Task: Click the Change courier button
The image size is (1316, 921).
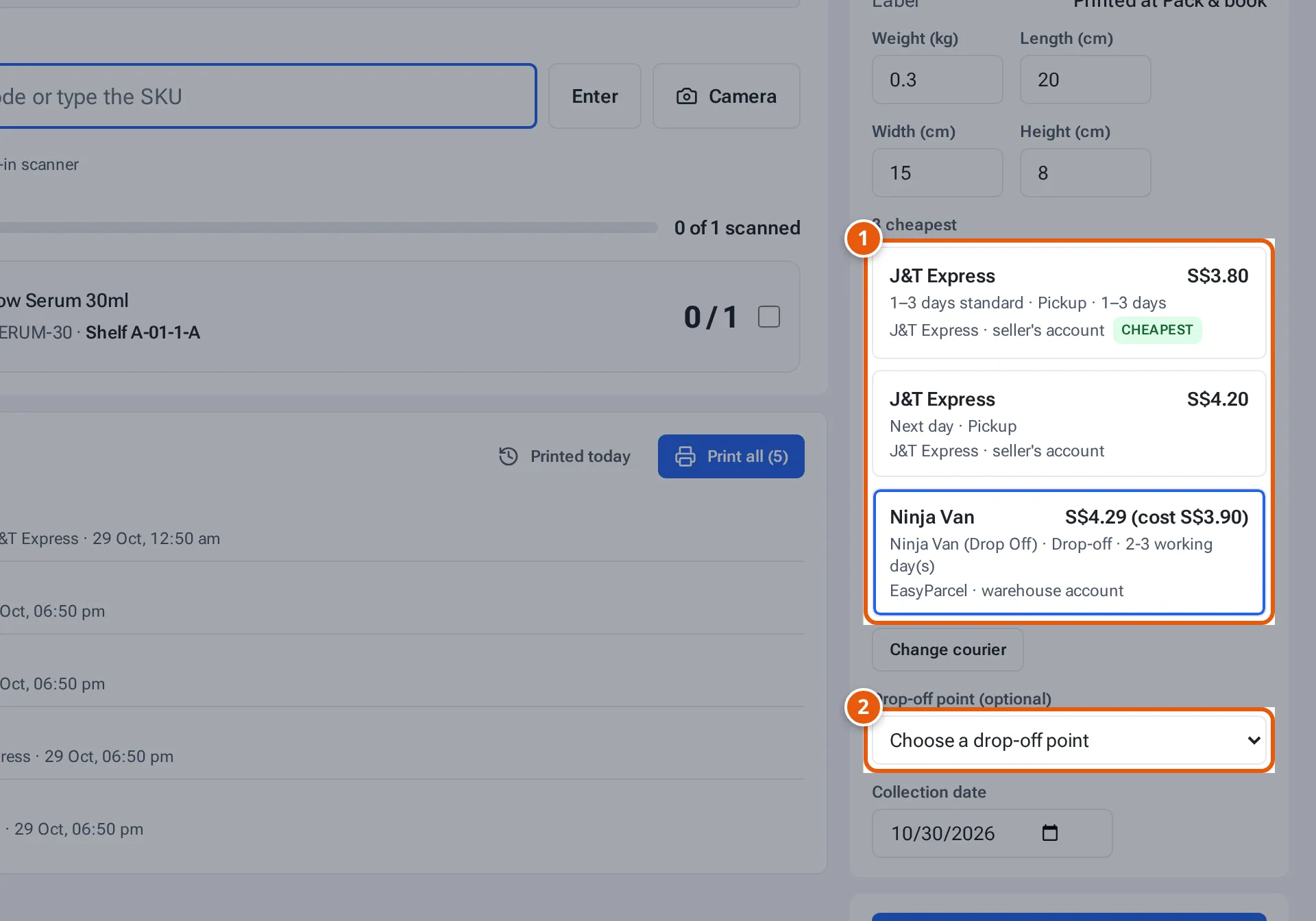Action: 947,650
